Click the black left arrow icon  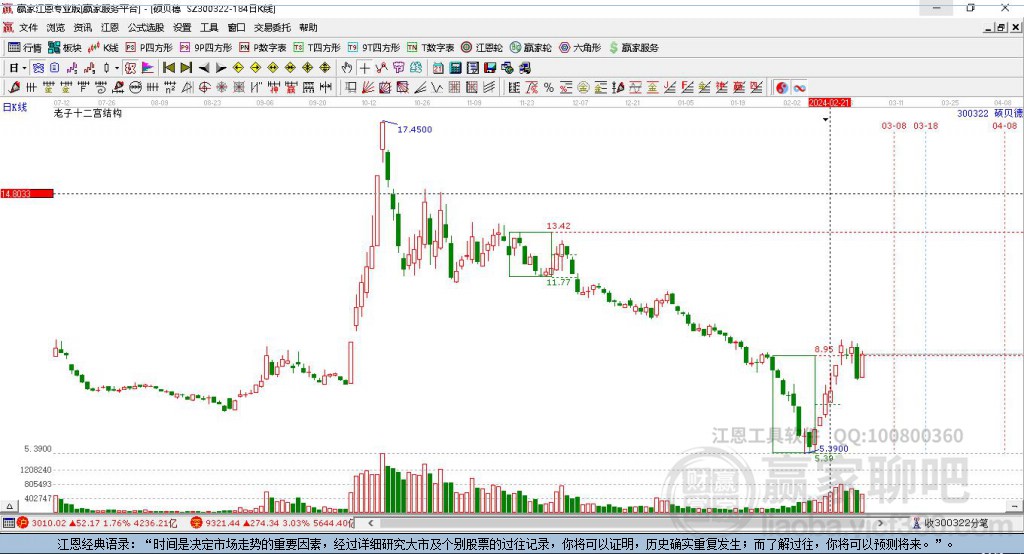pyautogui.click(x=204, y=68)
